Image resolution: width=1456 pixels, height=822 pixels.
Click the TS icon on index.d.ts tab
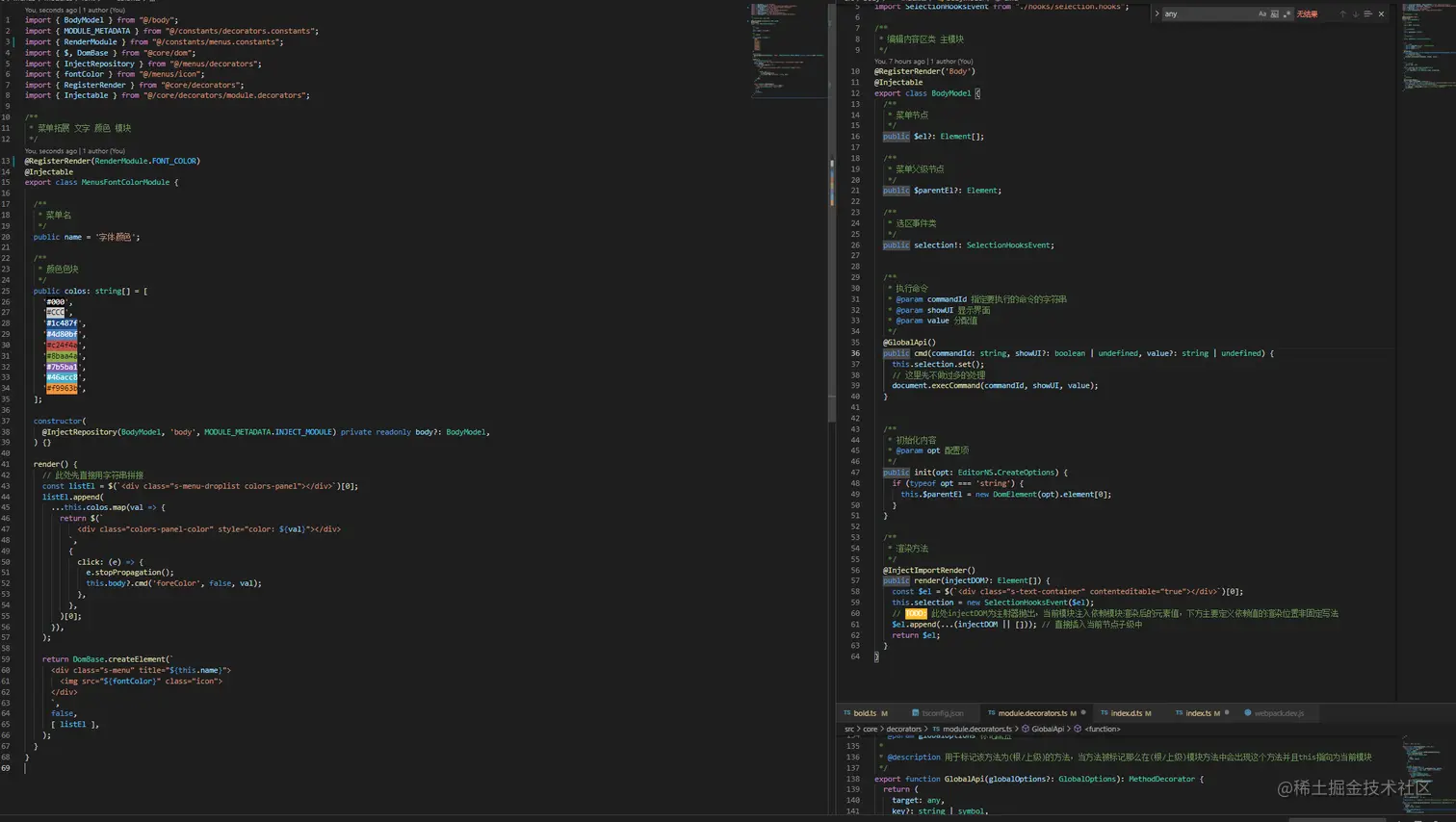pyautogui.click(x=1105, y=713)
